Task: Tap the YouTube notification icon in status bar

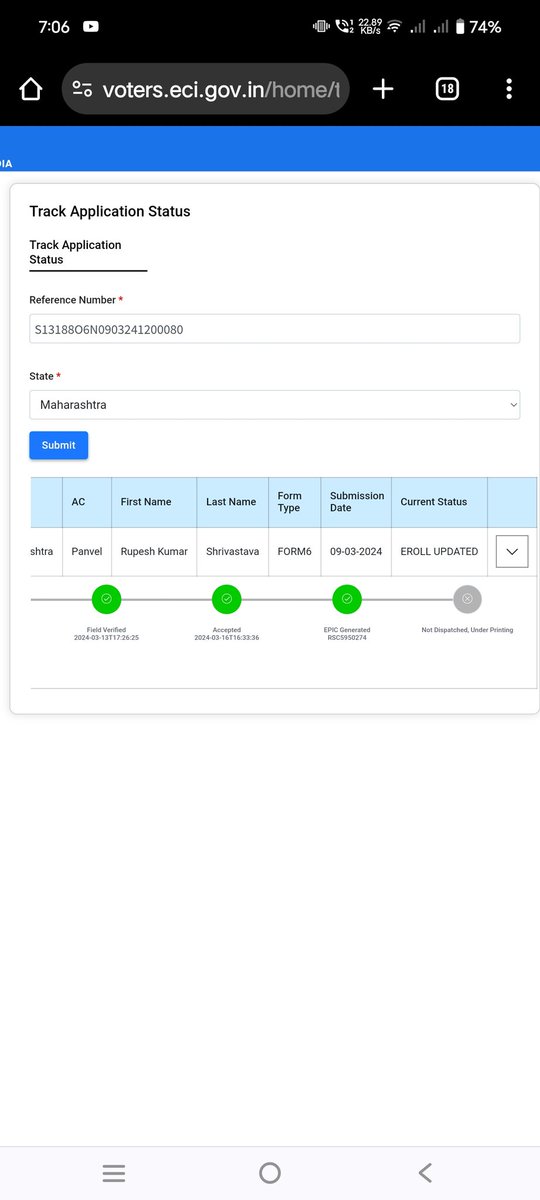Action: [x=91, y=27]
